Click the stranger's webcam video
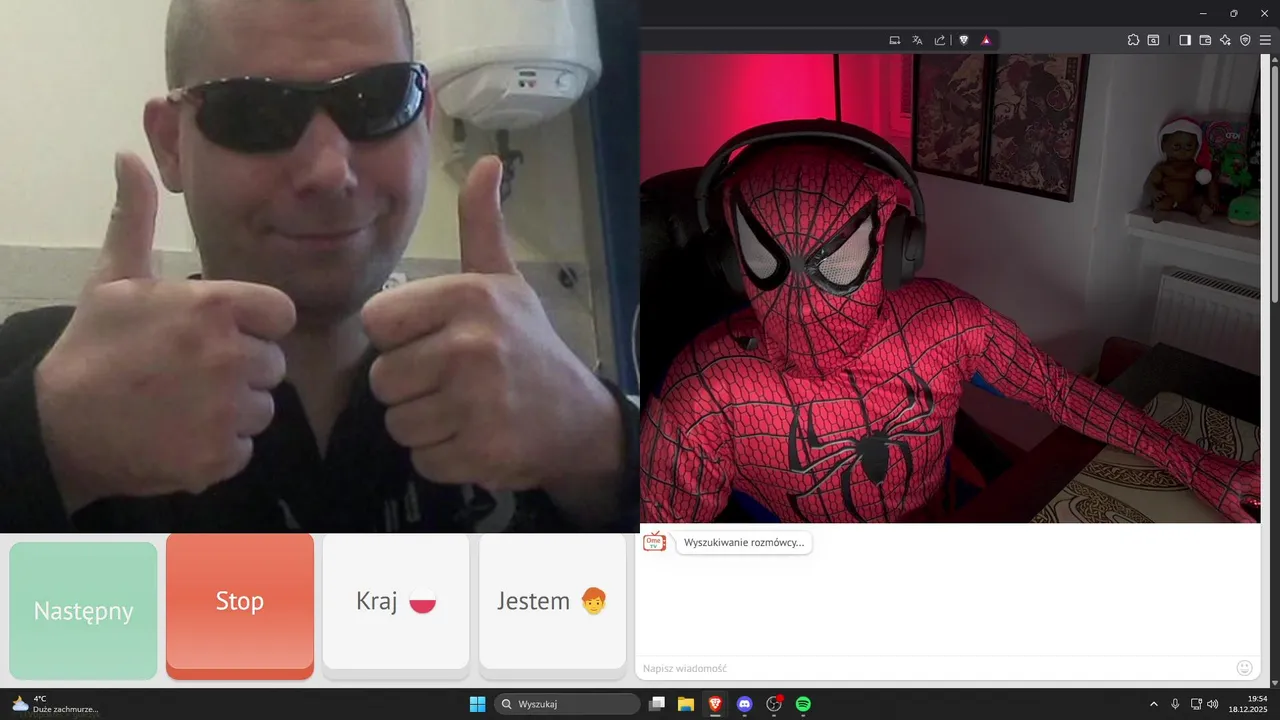1280x720 pixels. pyautogui.click(x=319, y=266)
